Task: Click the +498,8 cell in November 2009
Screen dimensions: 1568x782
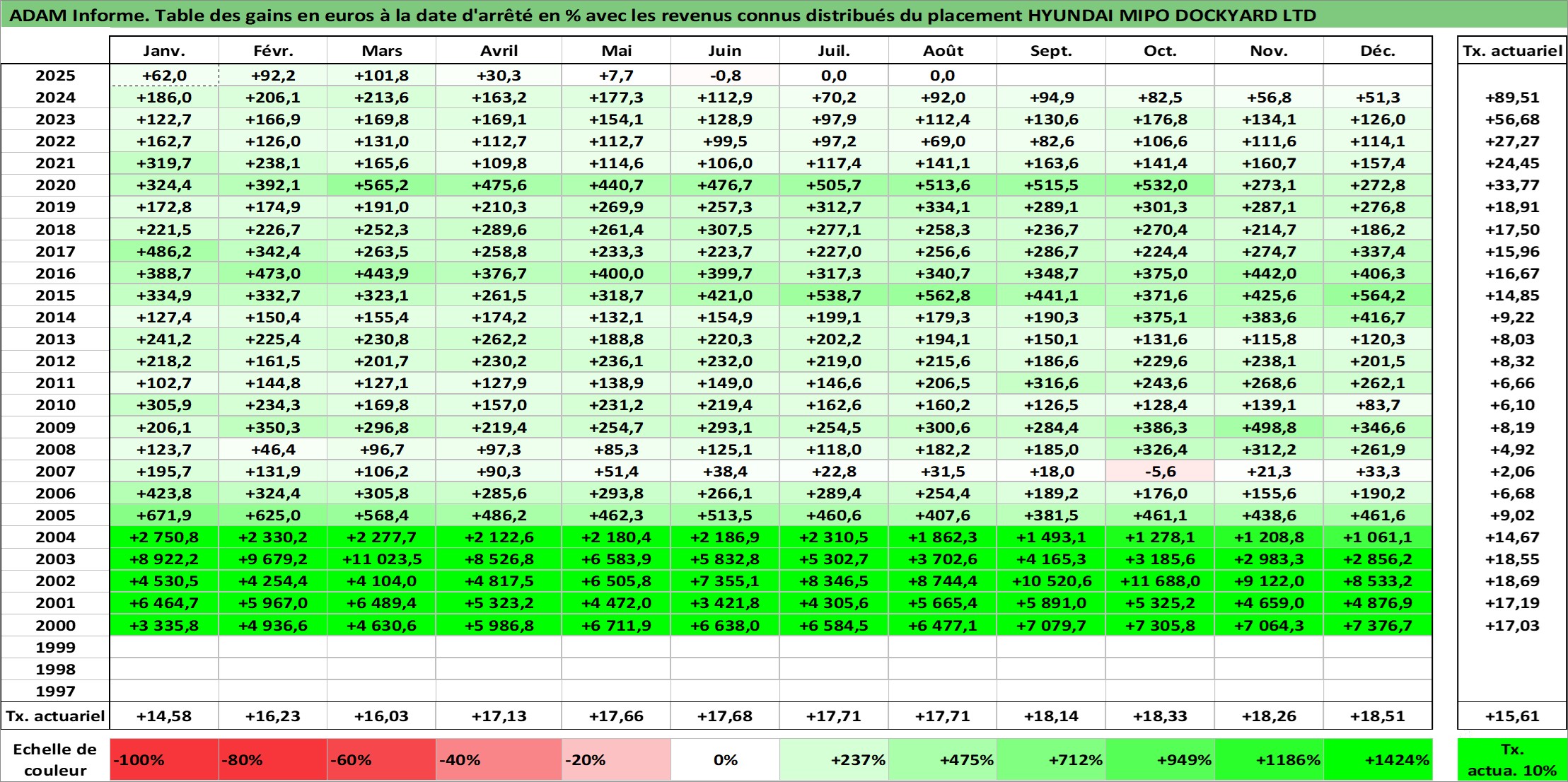Action: [1269, 427]
